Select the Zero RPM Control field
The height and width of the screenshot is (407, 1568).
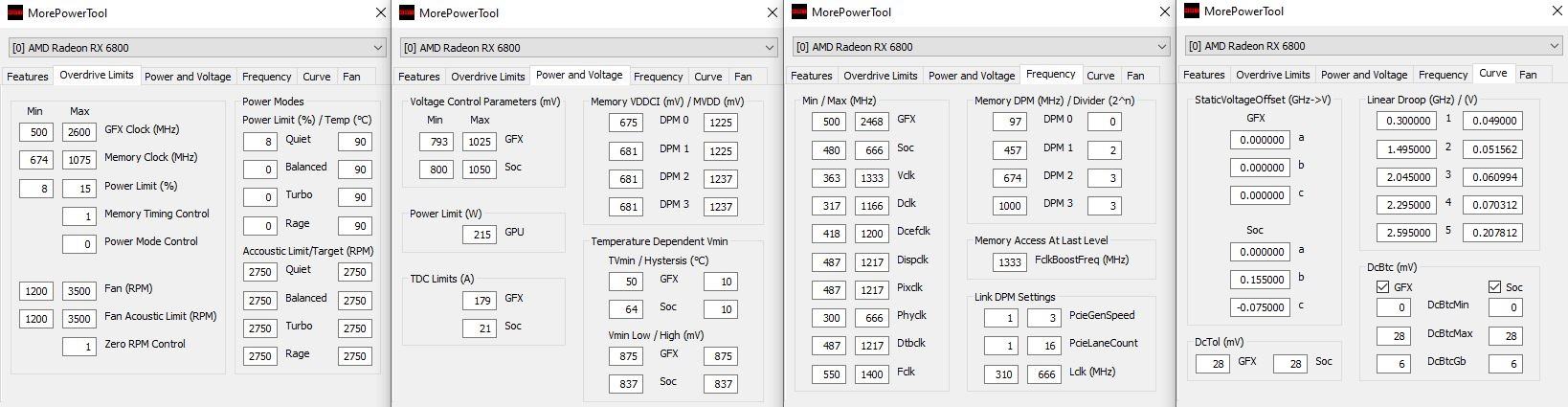(x=79, y=347)
